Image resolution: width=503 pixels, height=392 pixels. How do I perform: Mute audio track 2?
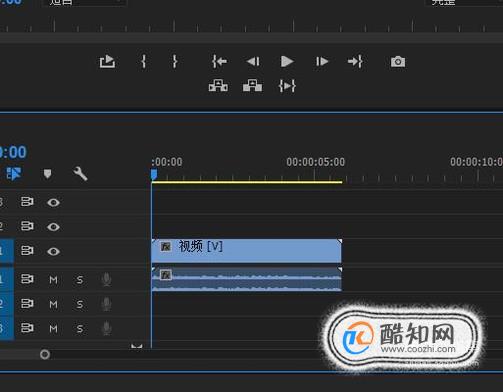[x=53, y=304]
